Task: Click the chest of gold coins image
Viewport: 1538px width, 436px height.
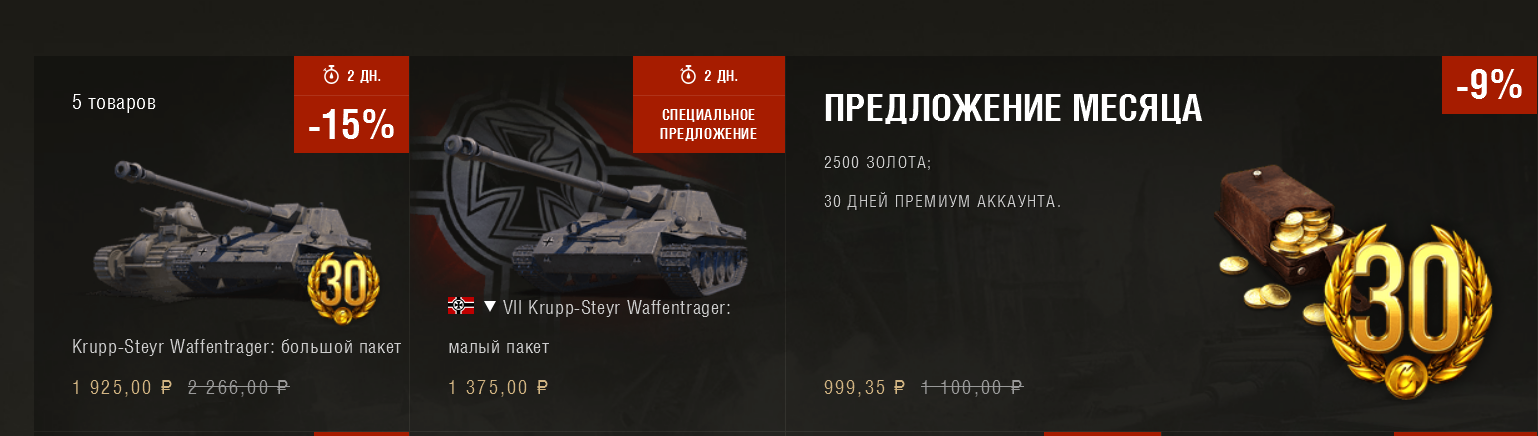Action: 1270,238
